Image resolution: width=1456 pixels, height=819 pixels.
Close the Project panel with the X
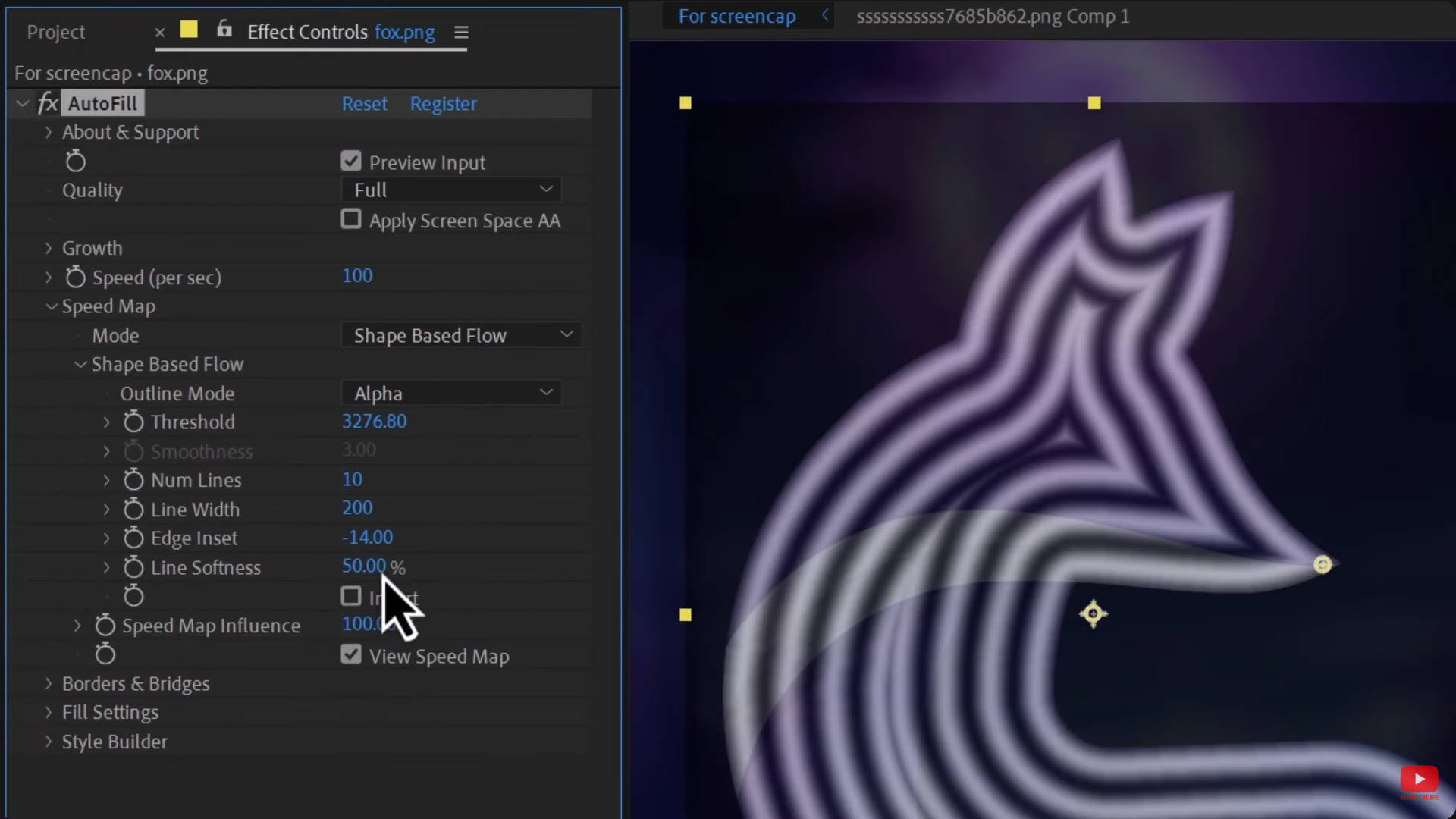159,33
